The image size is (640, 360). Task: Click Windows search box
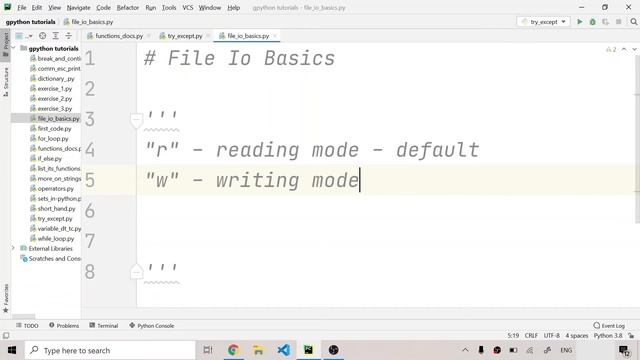[110, 350]
